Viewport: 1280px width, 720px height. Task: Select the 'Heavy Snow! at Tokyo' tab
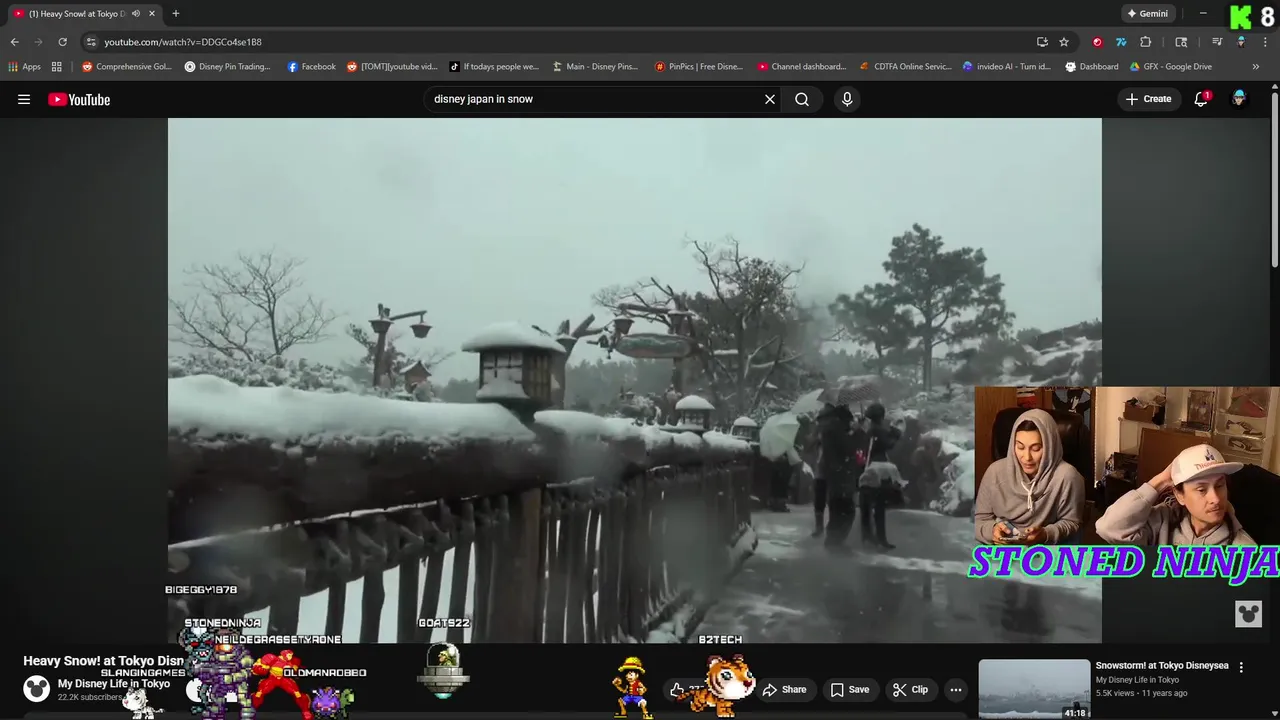coord(84,14)
